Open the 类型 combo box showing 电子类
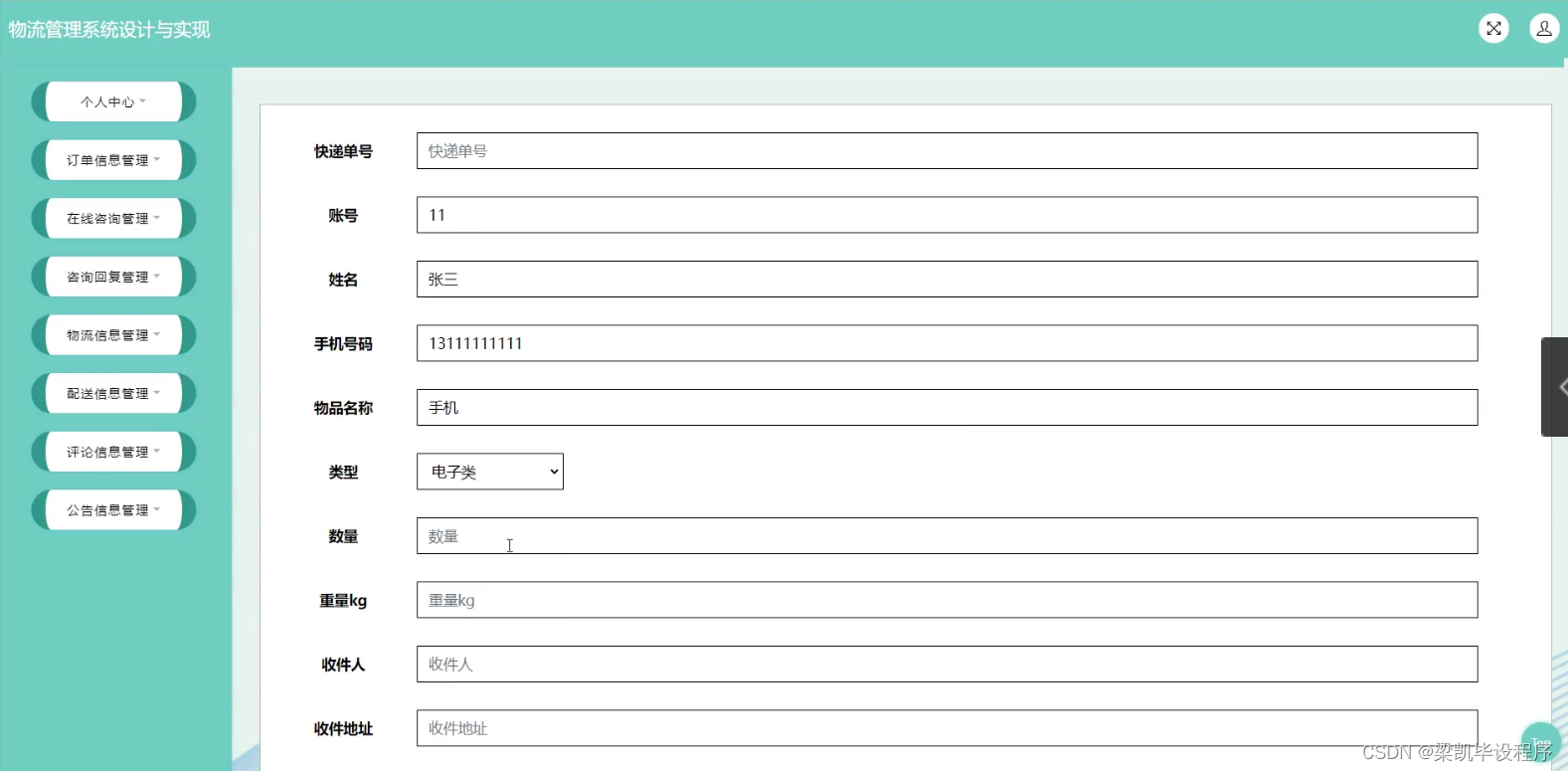1568x771 pixels. [489, 471]
